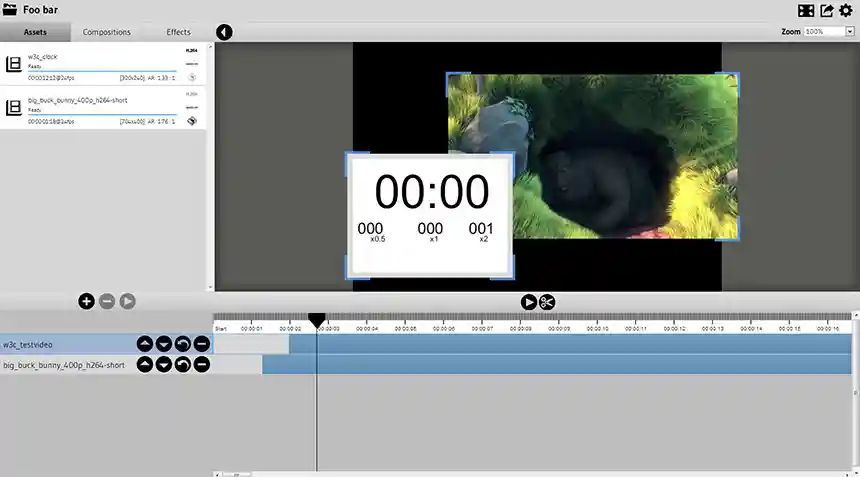860x477 pixels.
Task: Click the timeline vertical scrollbar
Action: pyautogui.click(x=855, y=392)
